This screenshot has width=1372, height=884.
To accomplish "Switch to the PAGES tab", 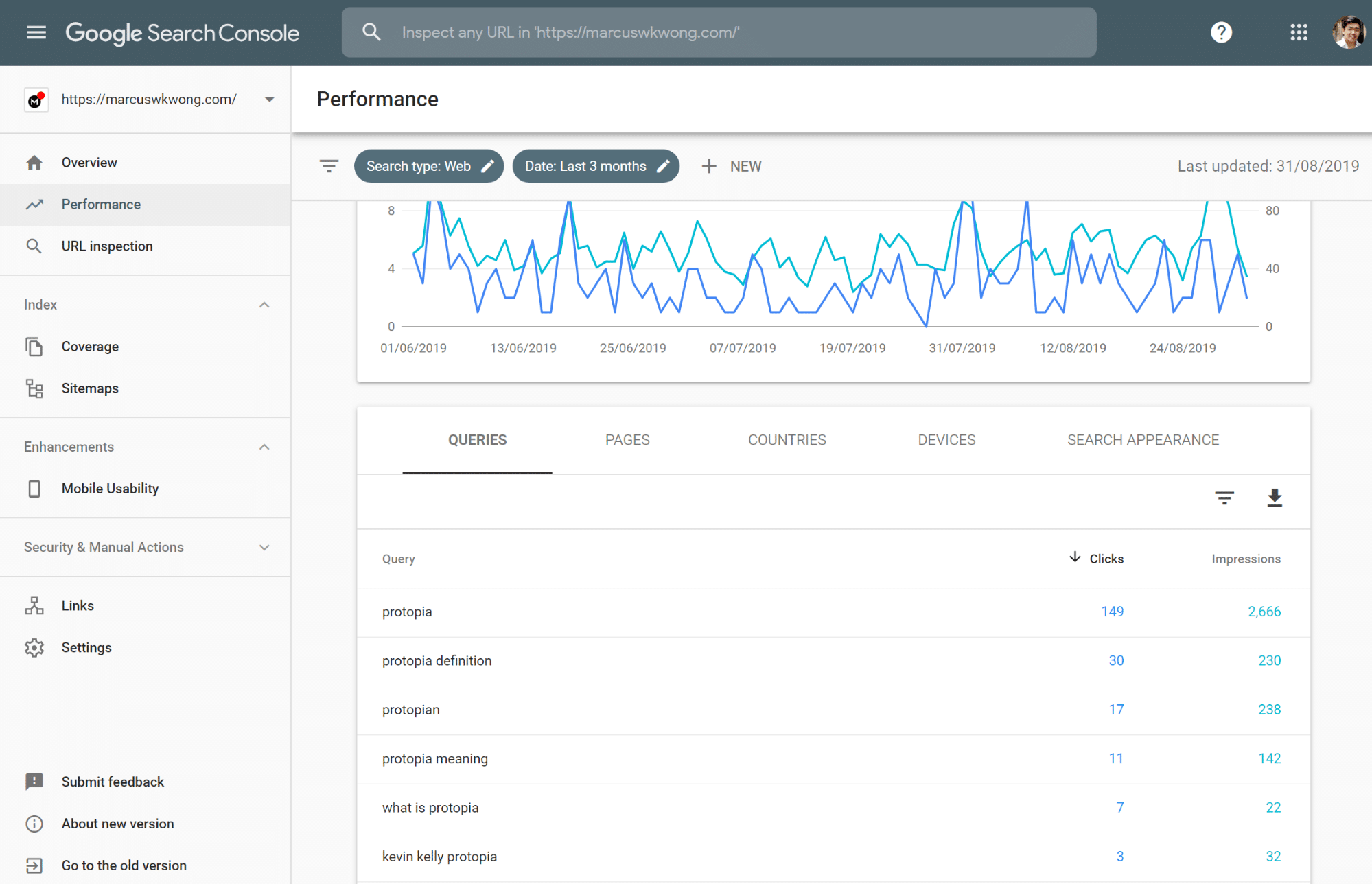I will click(627, 440).
